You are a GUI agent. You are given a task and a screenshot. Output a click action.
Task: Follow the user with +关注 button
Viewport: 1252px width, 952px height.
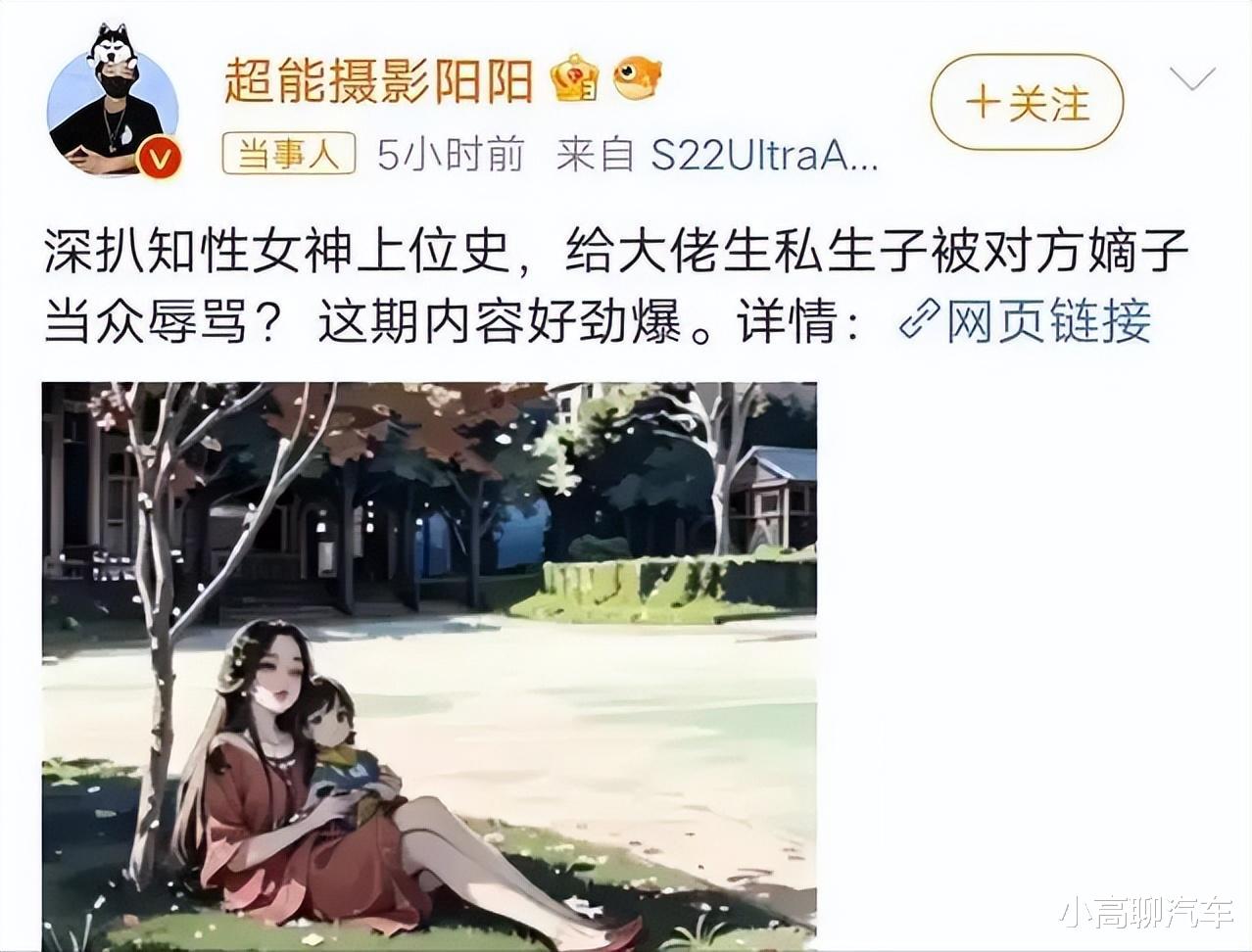[1027, 103]
